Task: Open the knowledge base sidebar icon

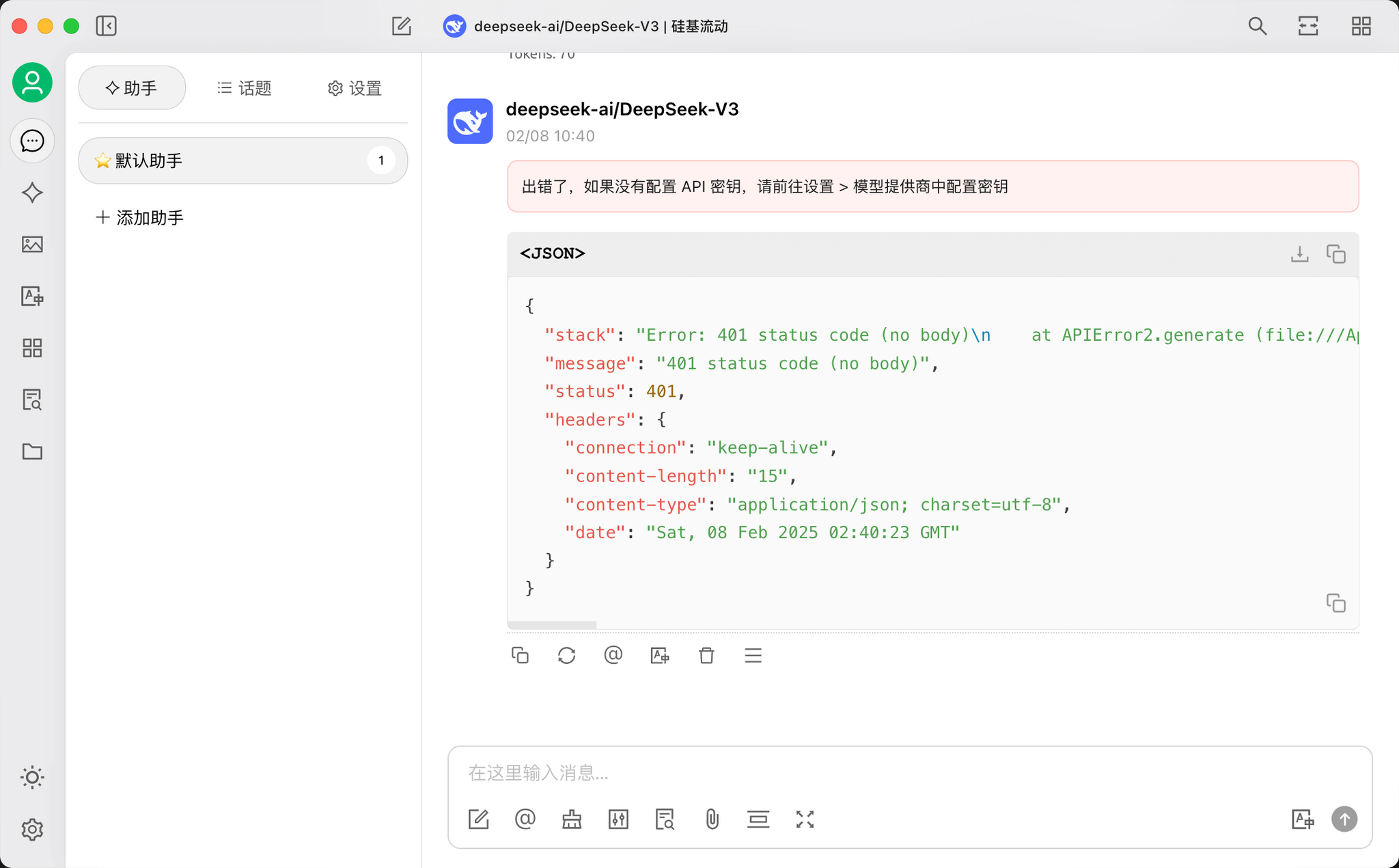Action: pos(32,400)
